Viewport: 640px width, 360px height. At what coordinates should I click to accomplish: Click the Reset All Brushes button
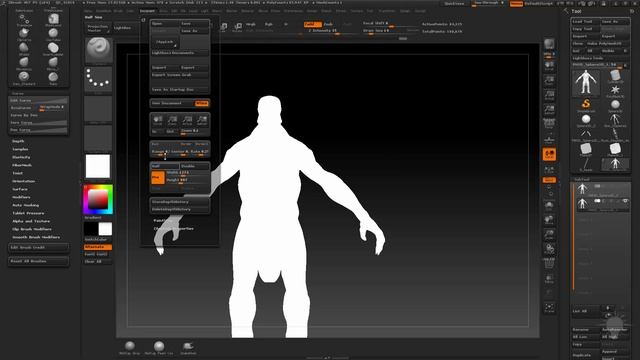tap(38, 261)
